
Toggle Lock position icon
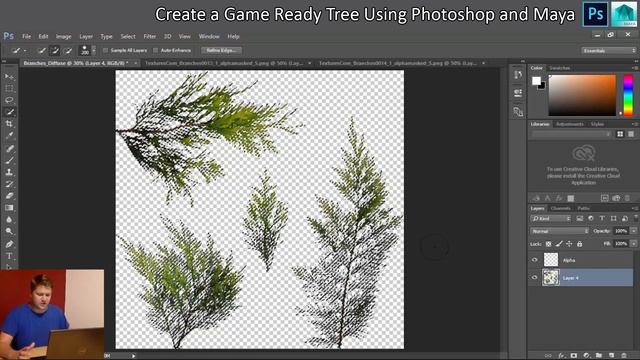coord(569,244)
